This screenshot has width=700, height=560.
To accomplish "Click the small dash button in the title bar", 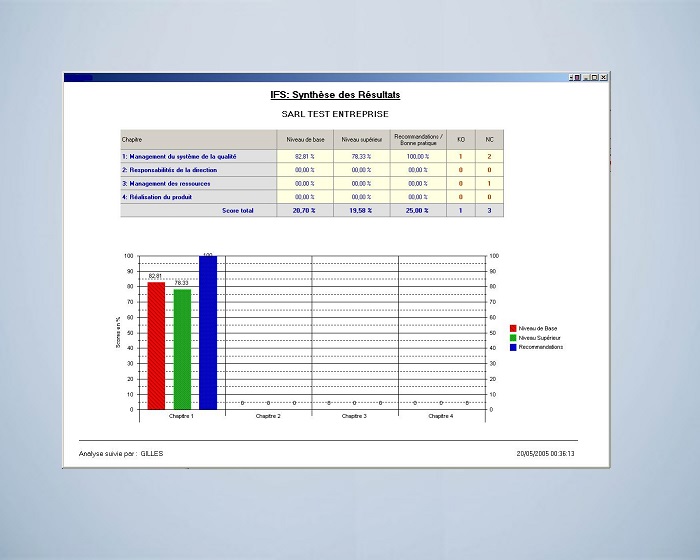I will (571, 77).
